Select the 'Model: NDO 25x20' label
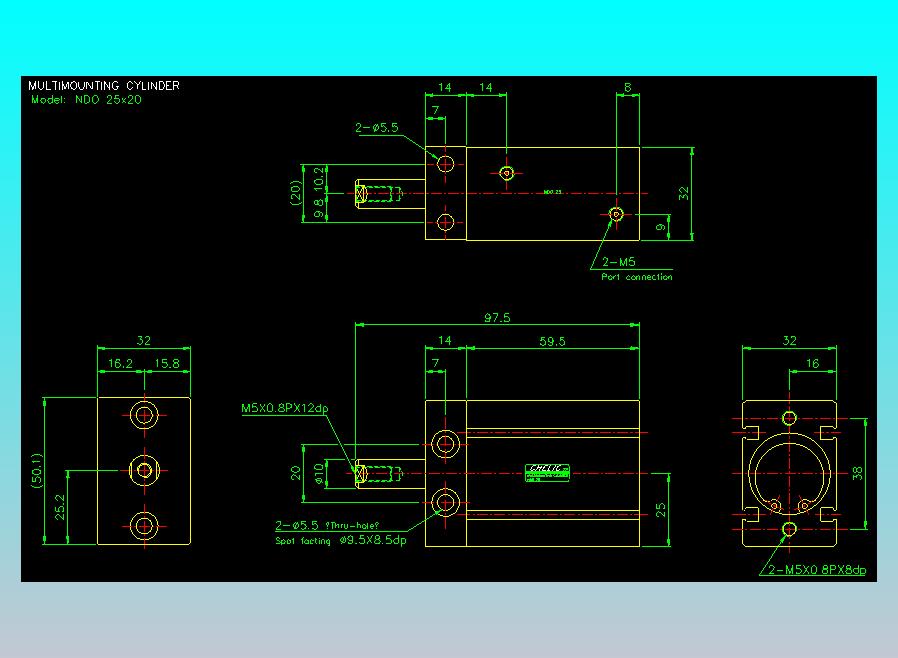 [86, 100]
